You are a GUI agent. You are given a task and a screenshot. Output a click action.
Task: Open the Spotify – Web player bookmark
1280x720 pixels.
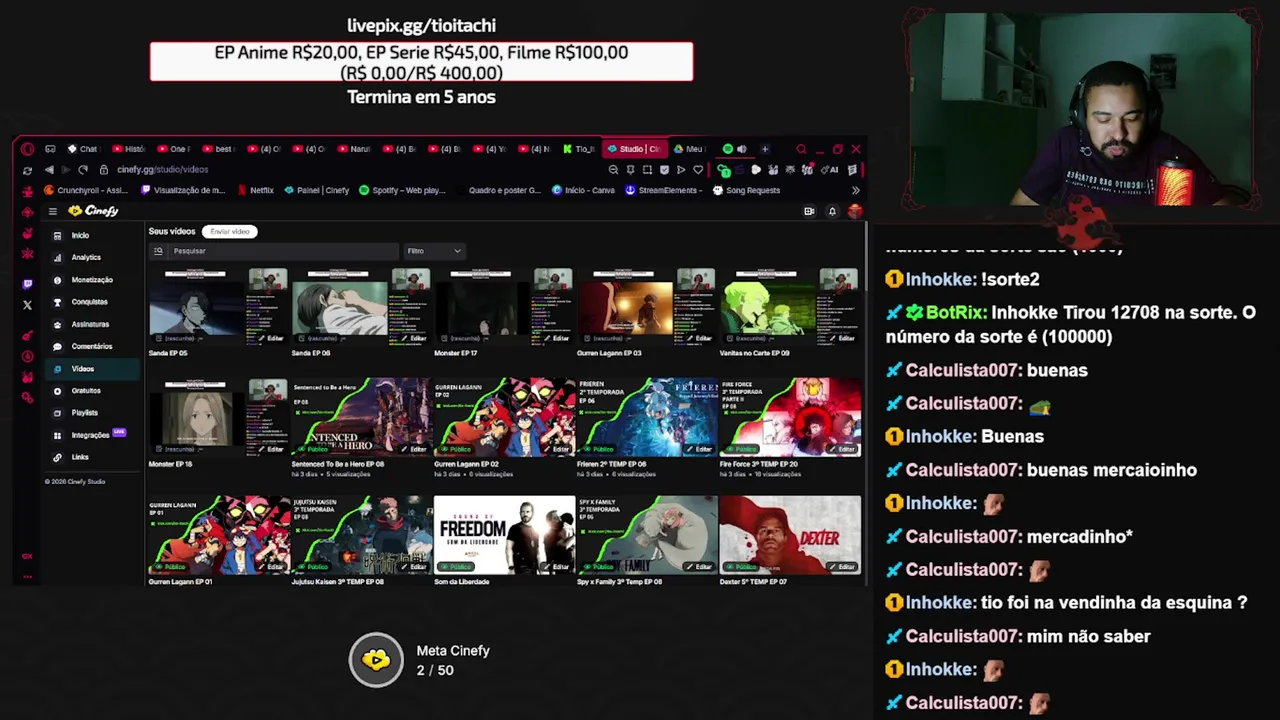point(402,190)
